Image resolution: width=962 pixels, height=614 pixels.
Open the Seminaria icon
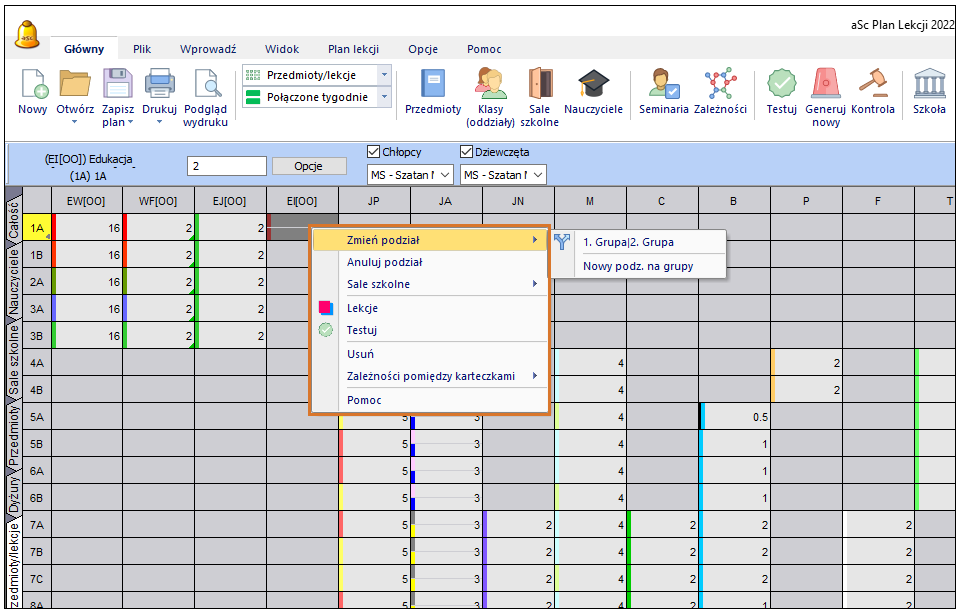click(664, 83)
